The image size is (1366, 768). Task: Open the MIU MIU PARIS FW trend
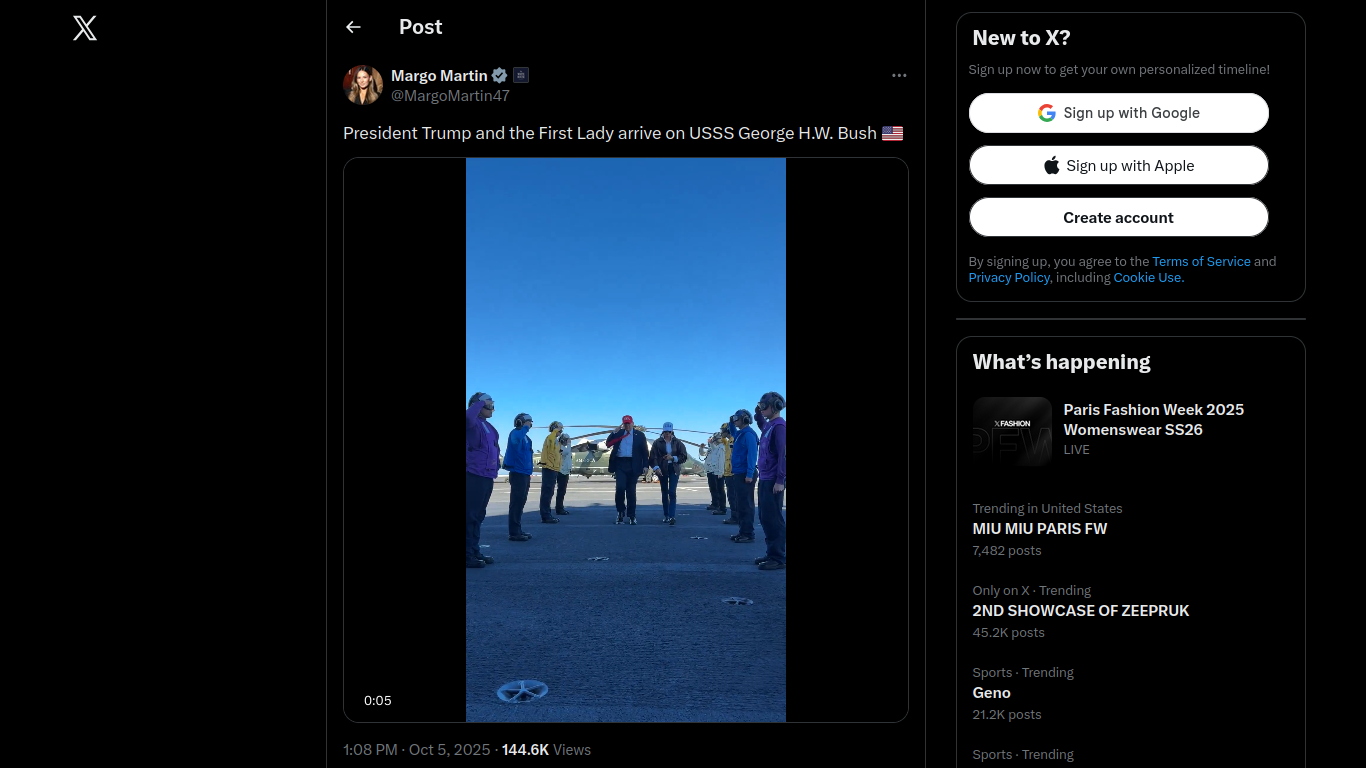[x=1039, y=529]
